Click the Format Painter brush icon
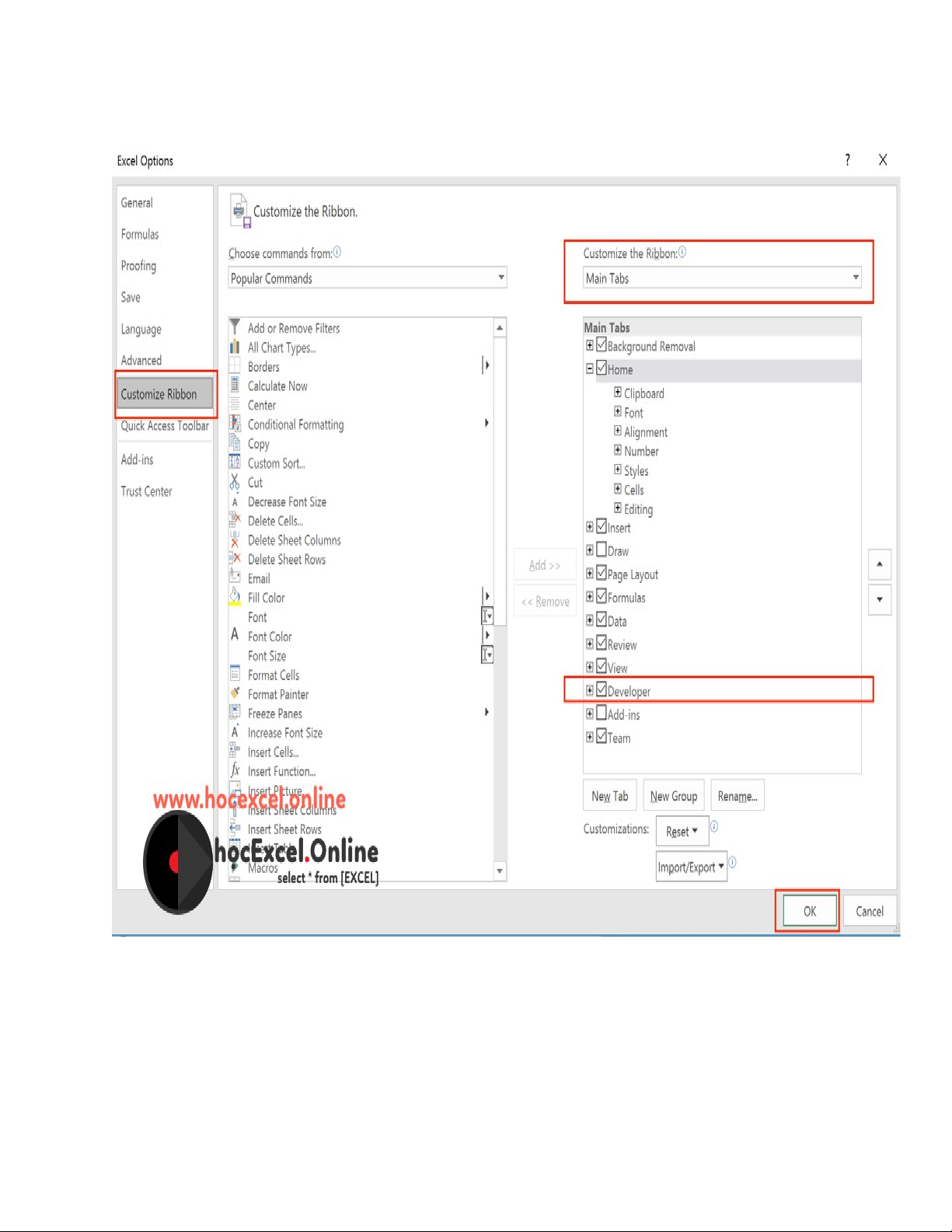 235,694
